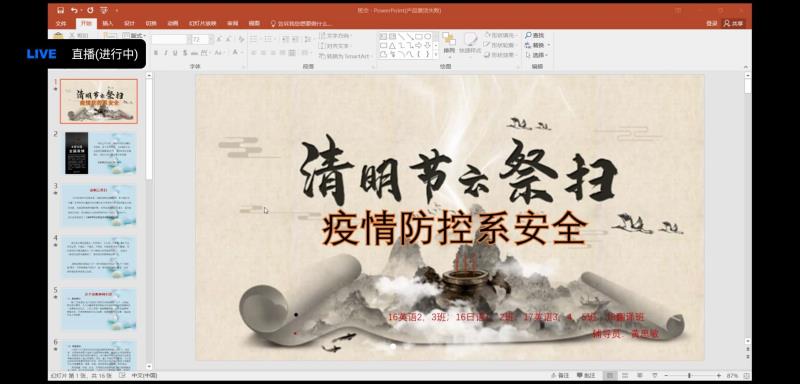The image size is (800, 384).
Task: Expand the Replace (替换) dropdown arrow
Action: 549,45
